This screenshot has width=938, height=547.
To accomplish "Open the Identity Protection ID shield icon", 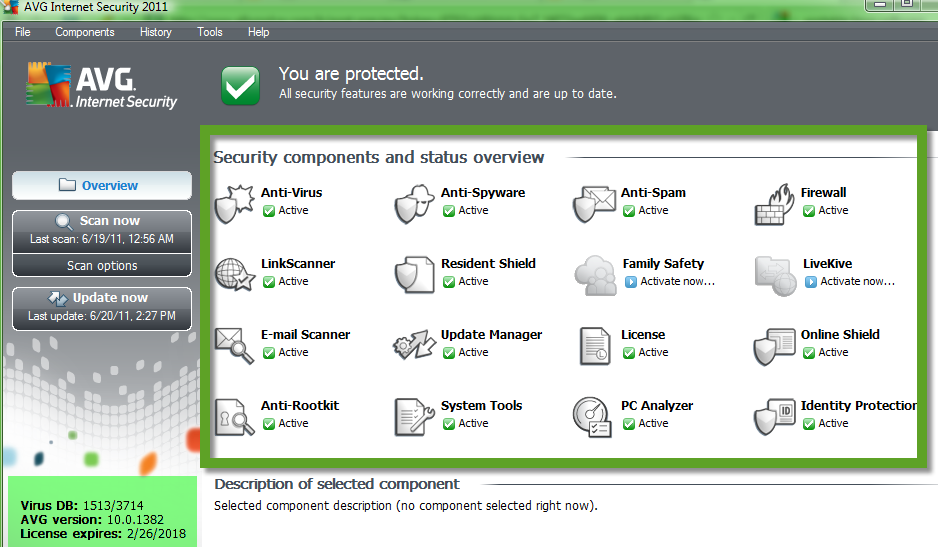I will (774, 417).
